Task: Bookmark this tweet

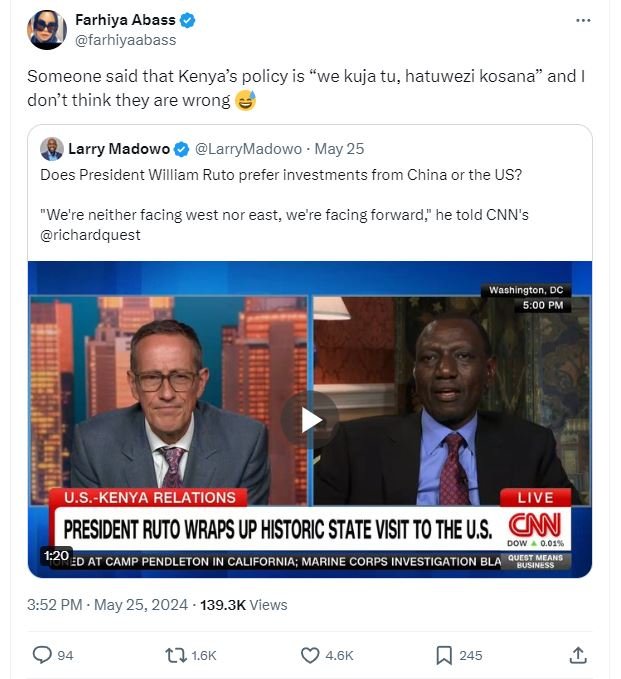Action: tap(444, 655)
